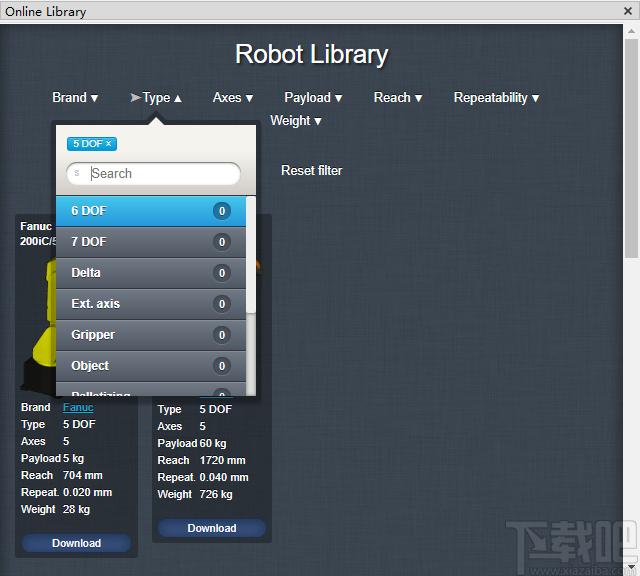The image size is (640, 576).
Task: Collapse the Type filter dropdown
Action: pyautogui.click(x=156, y=98)
